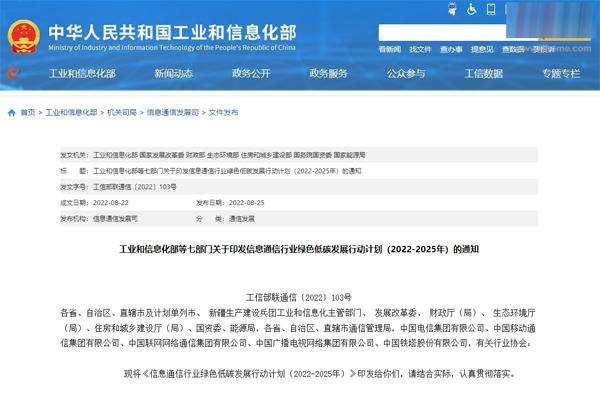Open the 政务公开 nav menu
The height and width of the screenshot is (398, 600).
tap(251, 73)
